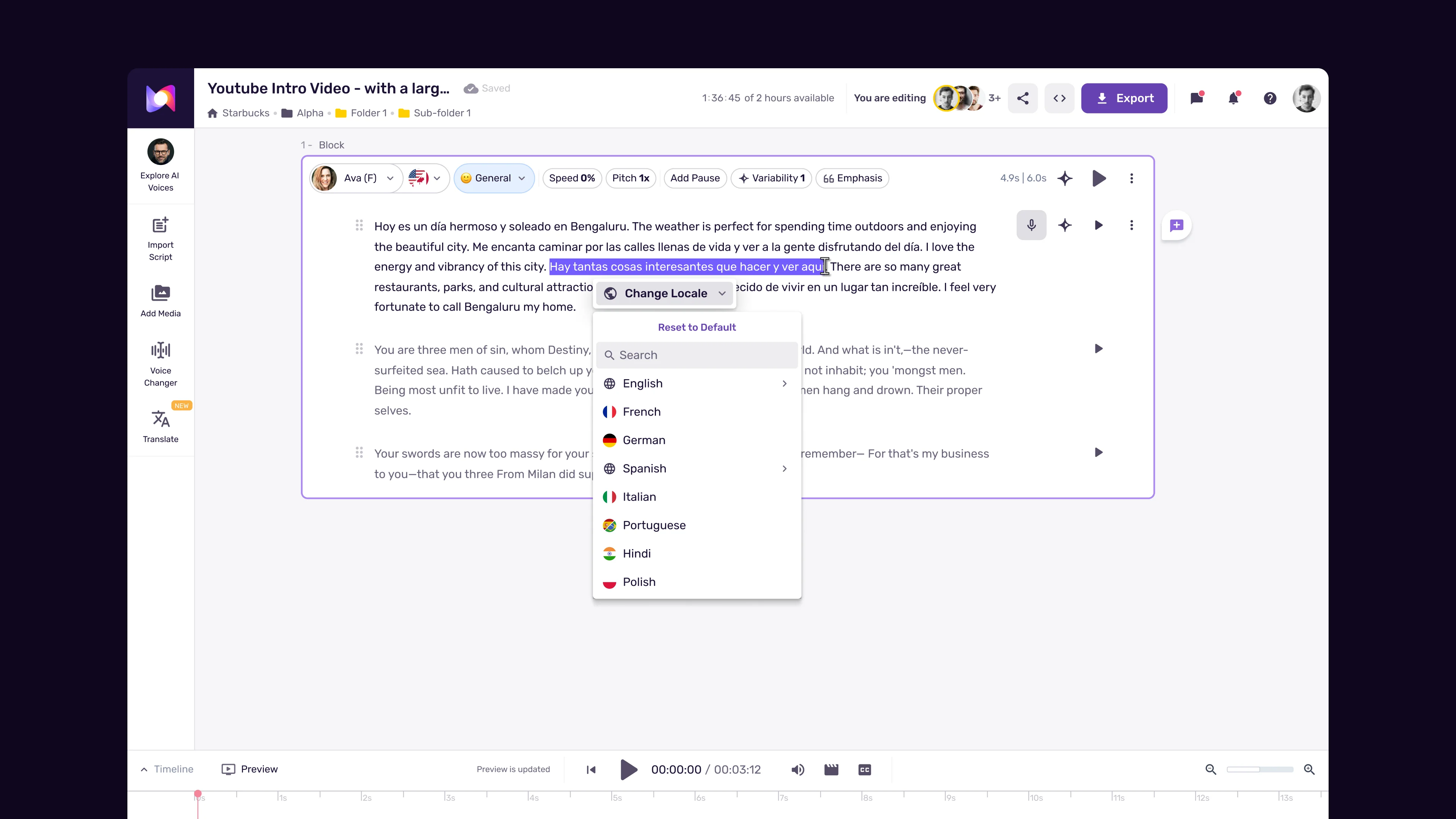
Task: Select Italian locale
Action: click(697, 497)
